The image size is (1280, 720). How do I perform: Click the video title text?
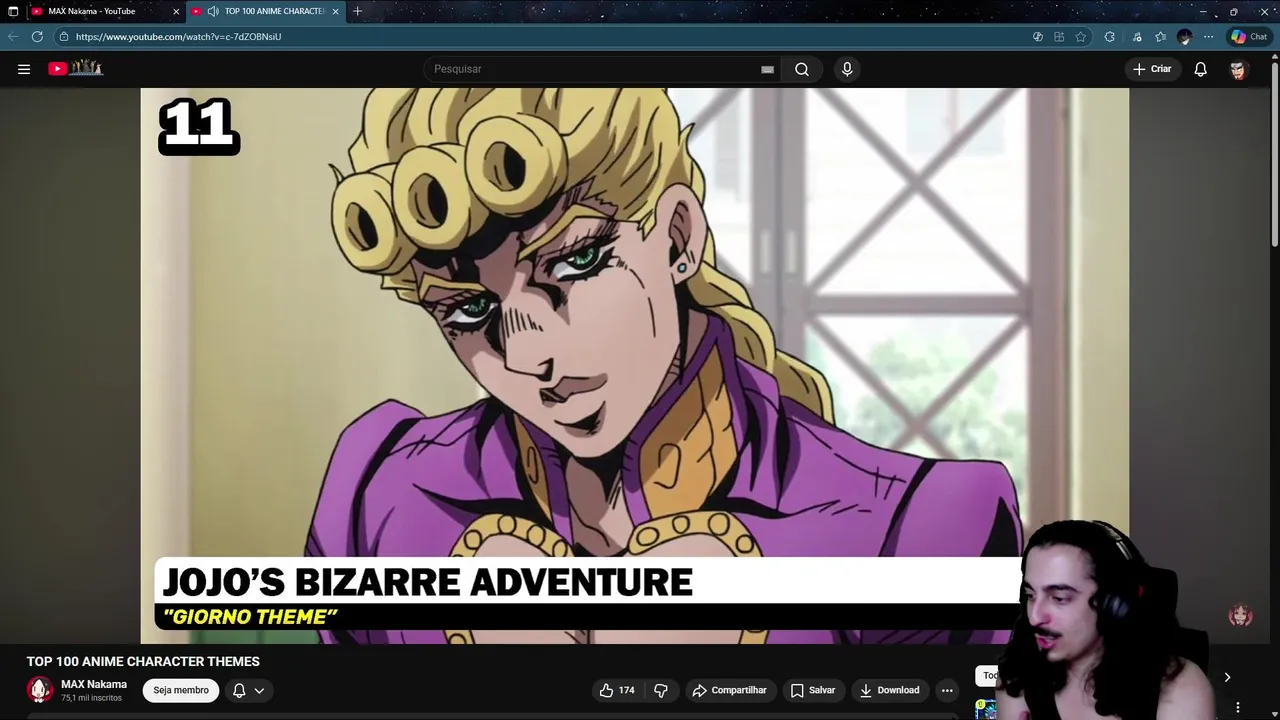143,661
